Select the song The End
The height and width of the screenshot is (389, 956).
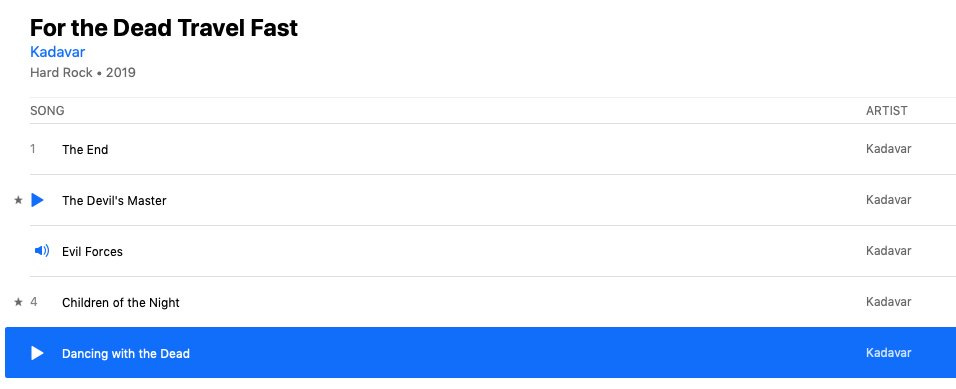[85, 149]
